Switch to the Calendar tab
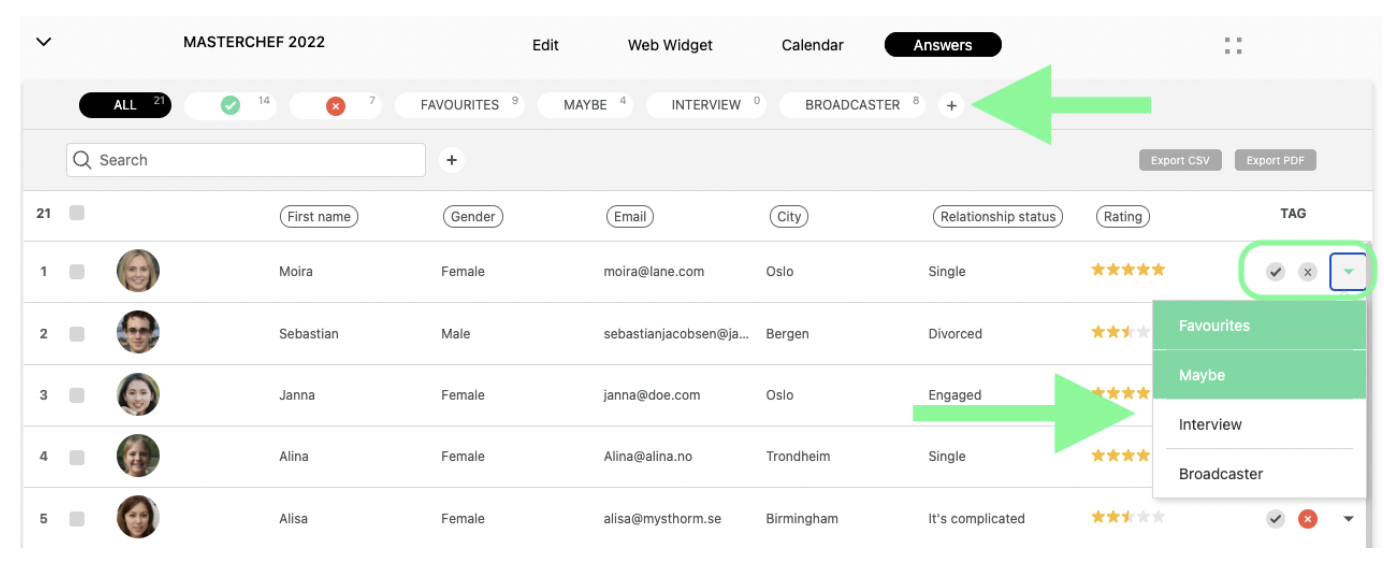1384x584 pixels. [x=812, y=45]
